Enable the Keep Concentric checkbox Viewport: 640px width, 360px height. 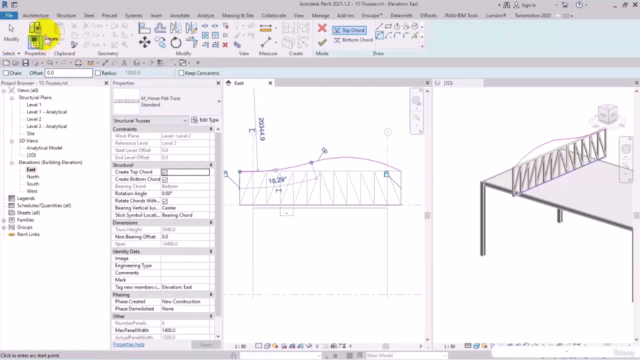tap(181, 73)
